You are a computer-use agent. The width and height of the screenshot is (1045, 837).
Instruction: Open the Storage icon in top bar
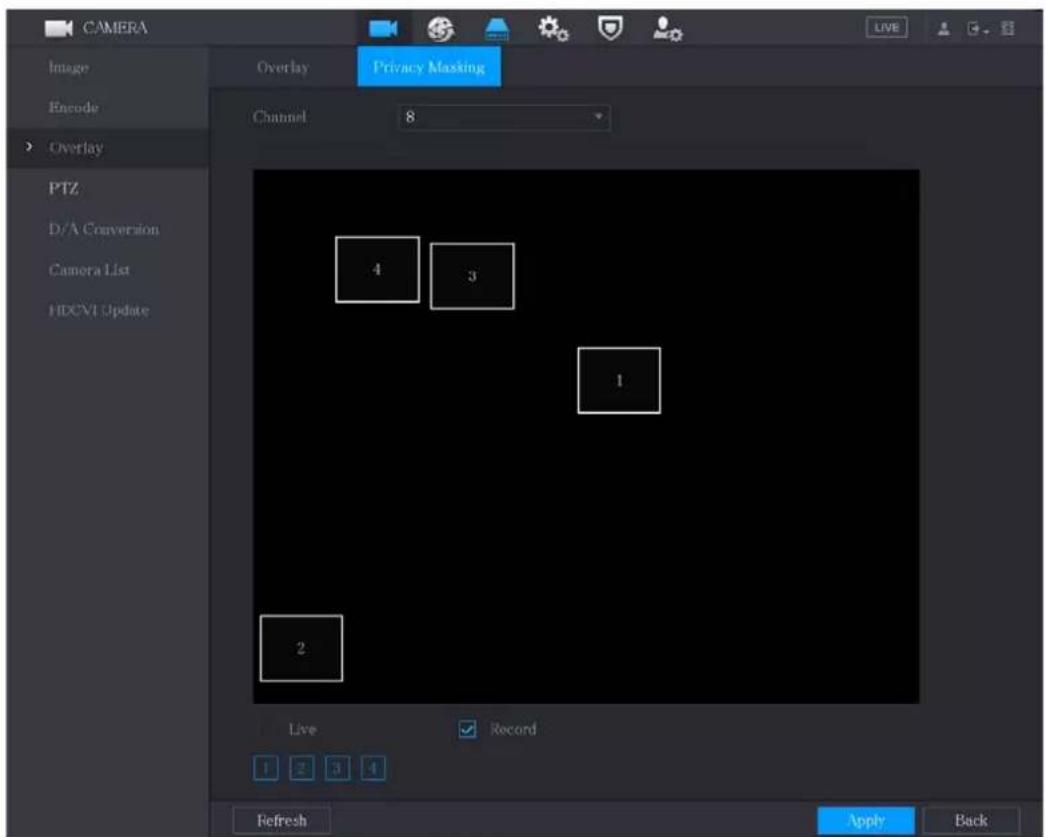[497, 29]
